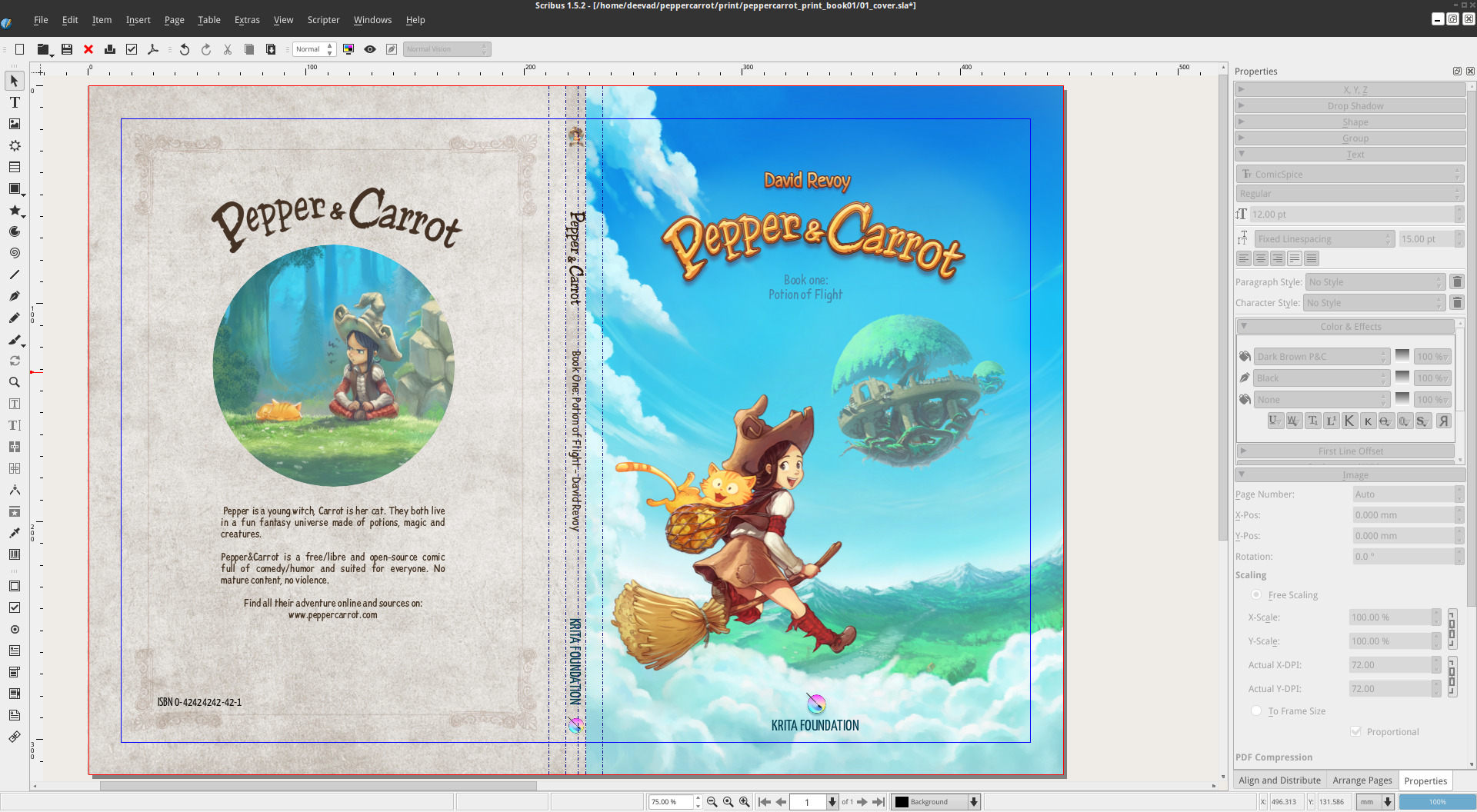This screenshot has width=1477, height=812.
Task: Toggle the right-to-left text button
Action: pyautogui.click(x=1443, y=421)
